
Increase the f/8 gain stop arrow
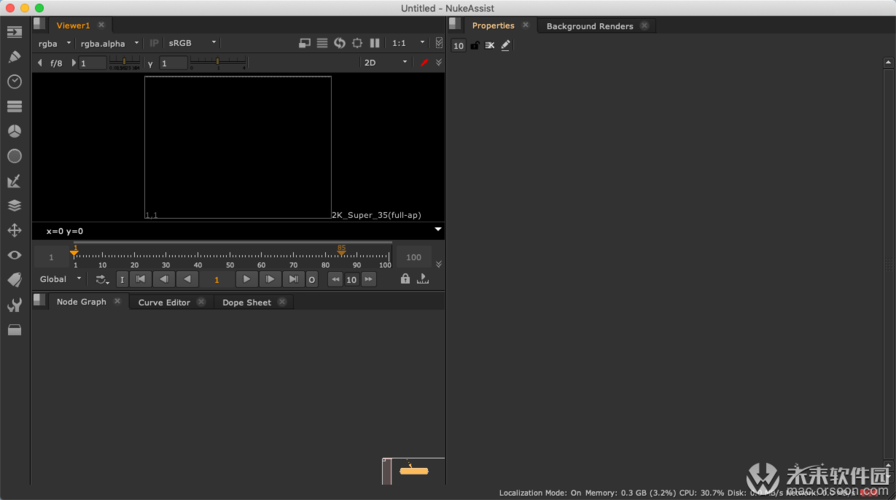pyautogui.click(x=73, y=63)
